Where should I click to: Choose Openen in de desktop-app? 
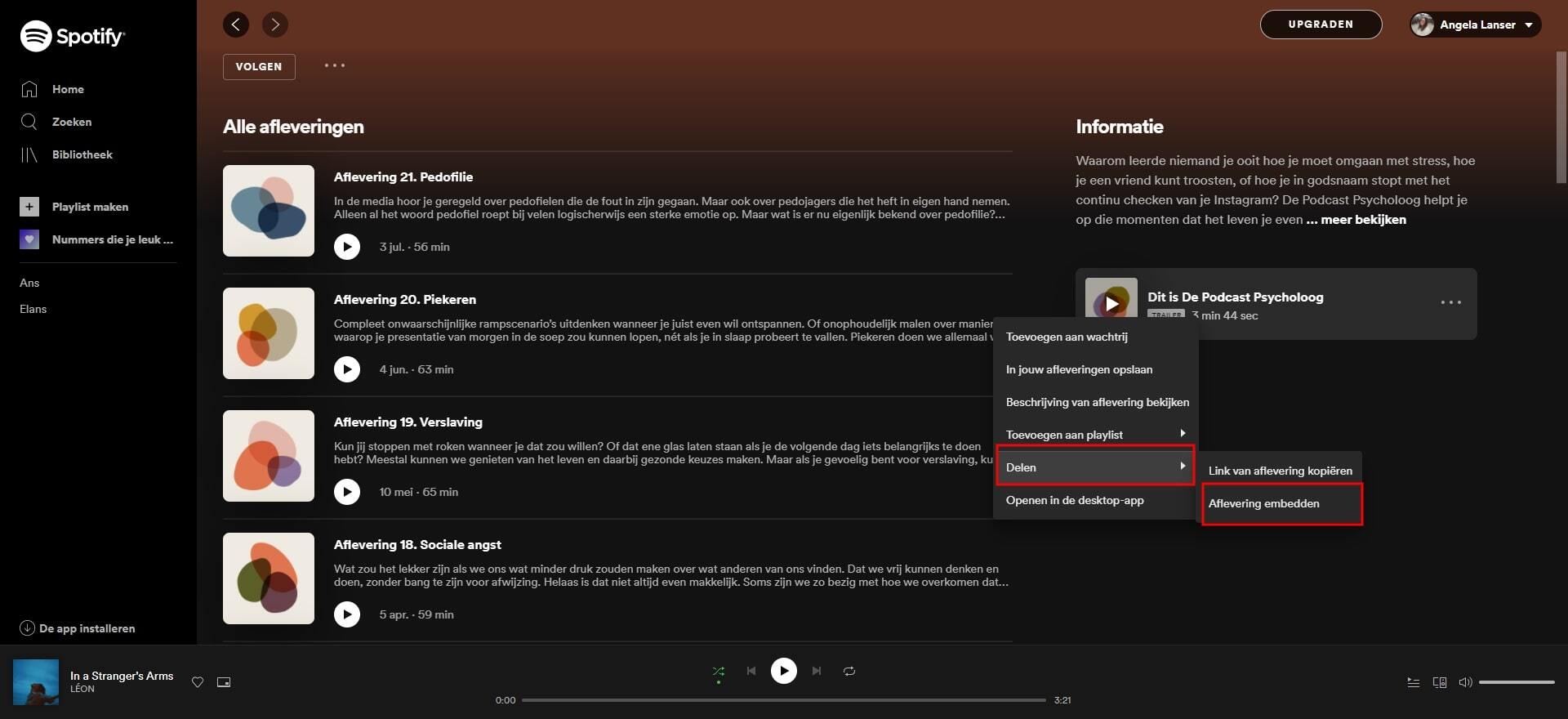click(x=1095, y=500)
